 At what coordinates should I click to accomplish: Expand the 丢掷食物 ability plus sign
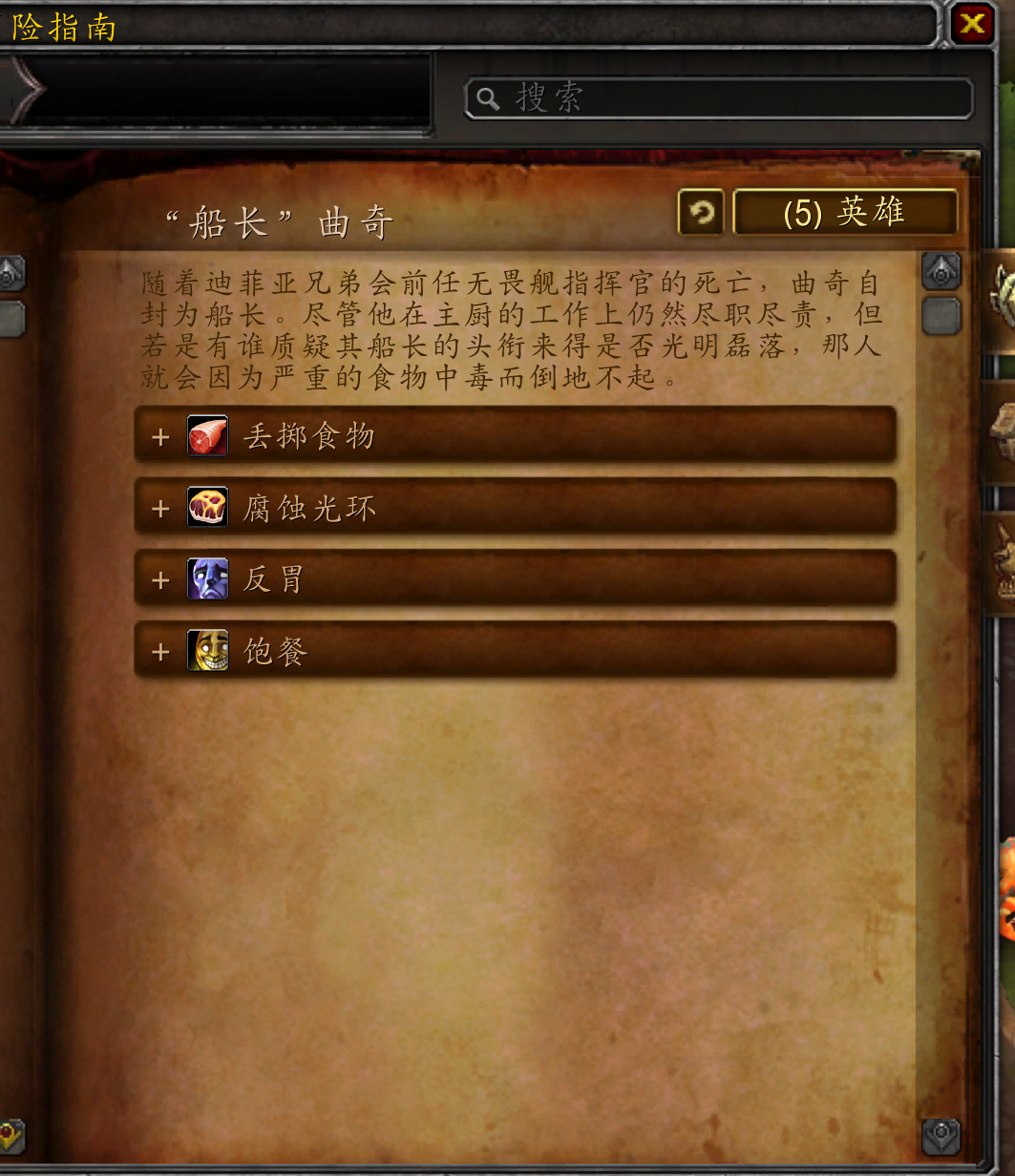tap(160, 437)
